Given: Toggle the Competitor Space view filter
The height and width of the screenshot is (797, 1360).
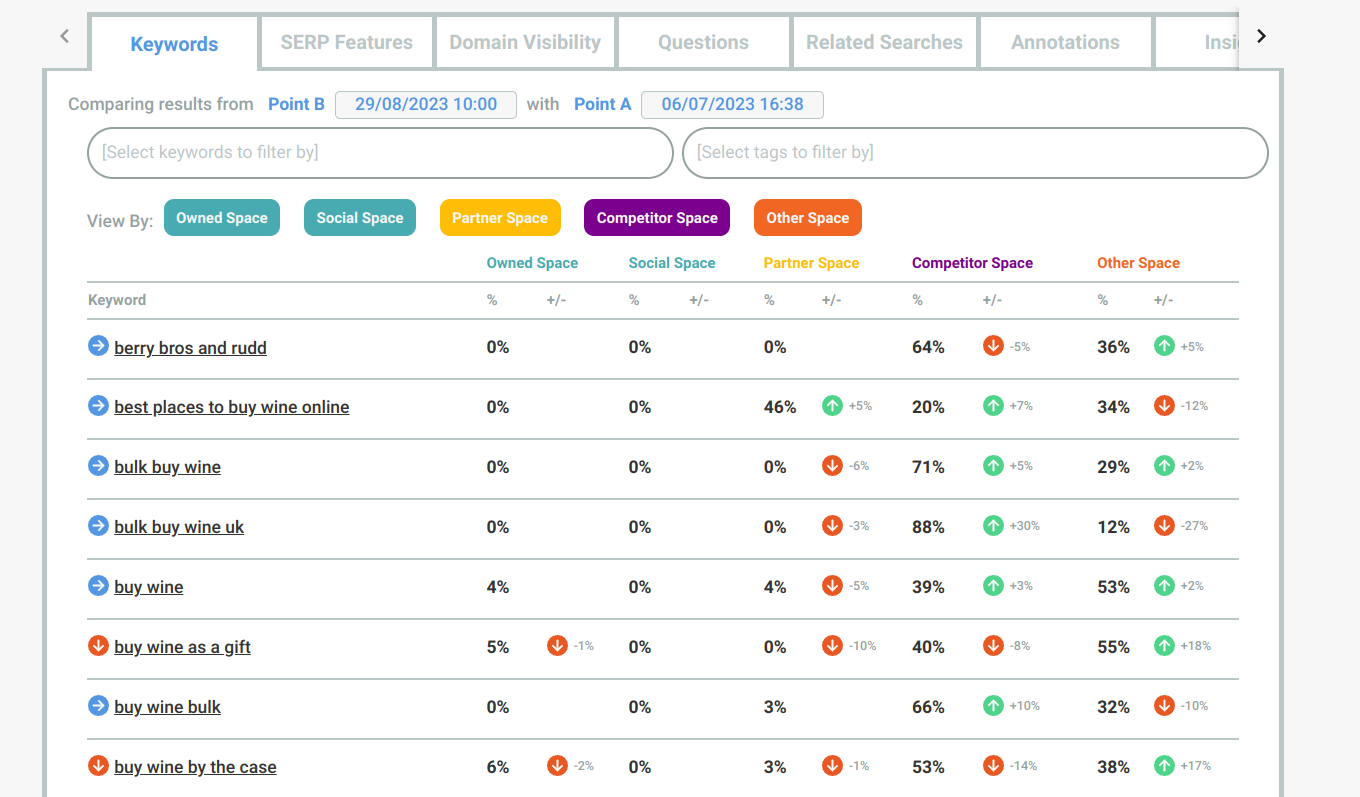Looking at the screenshot, I should [657, 218].
